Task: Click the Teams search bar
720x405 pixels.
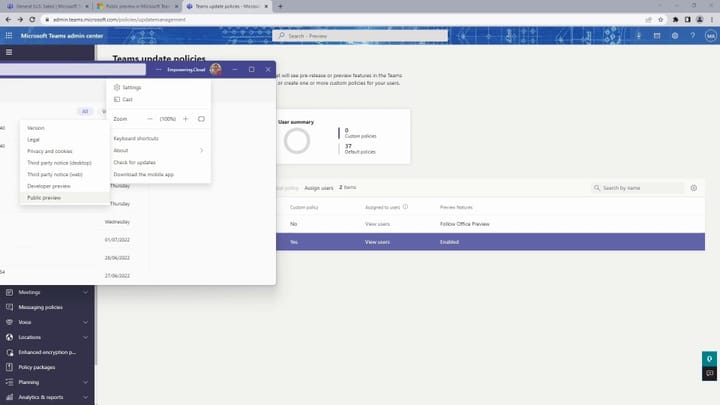Action: tap(73, 69)
